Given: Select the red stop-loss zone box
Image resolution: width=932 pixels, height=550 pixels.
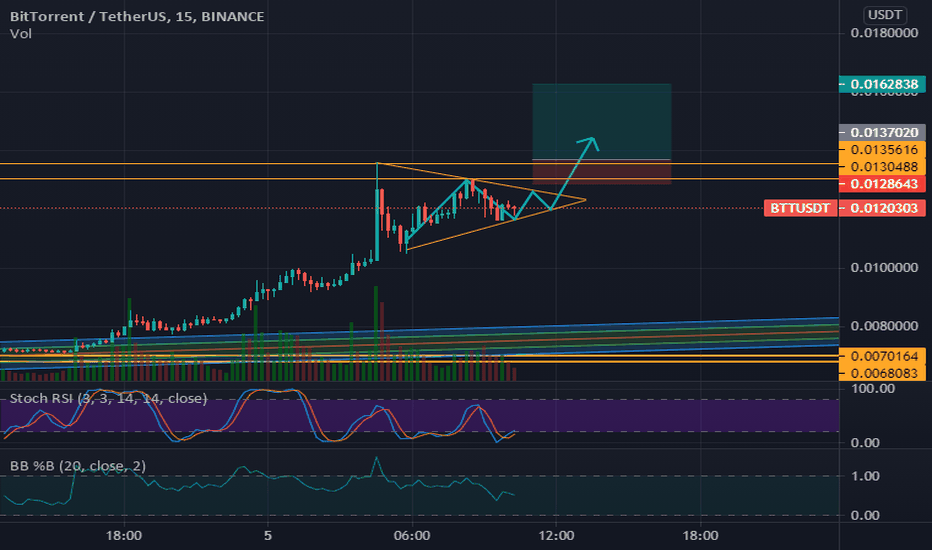Looking at the screenshot, I should coord(602,172).
